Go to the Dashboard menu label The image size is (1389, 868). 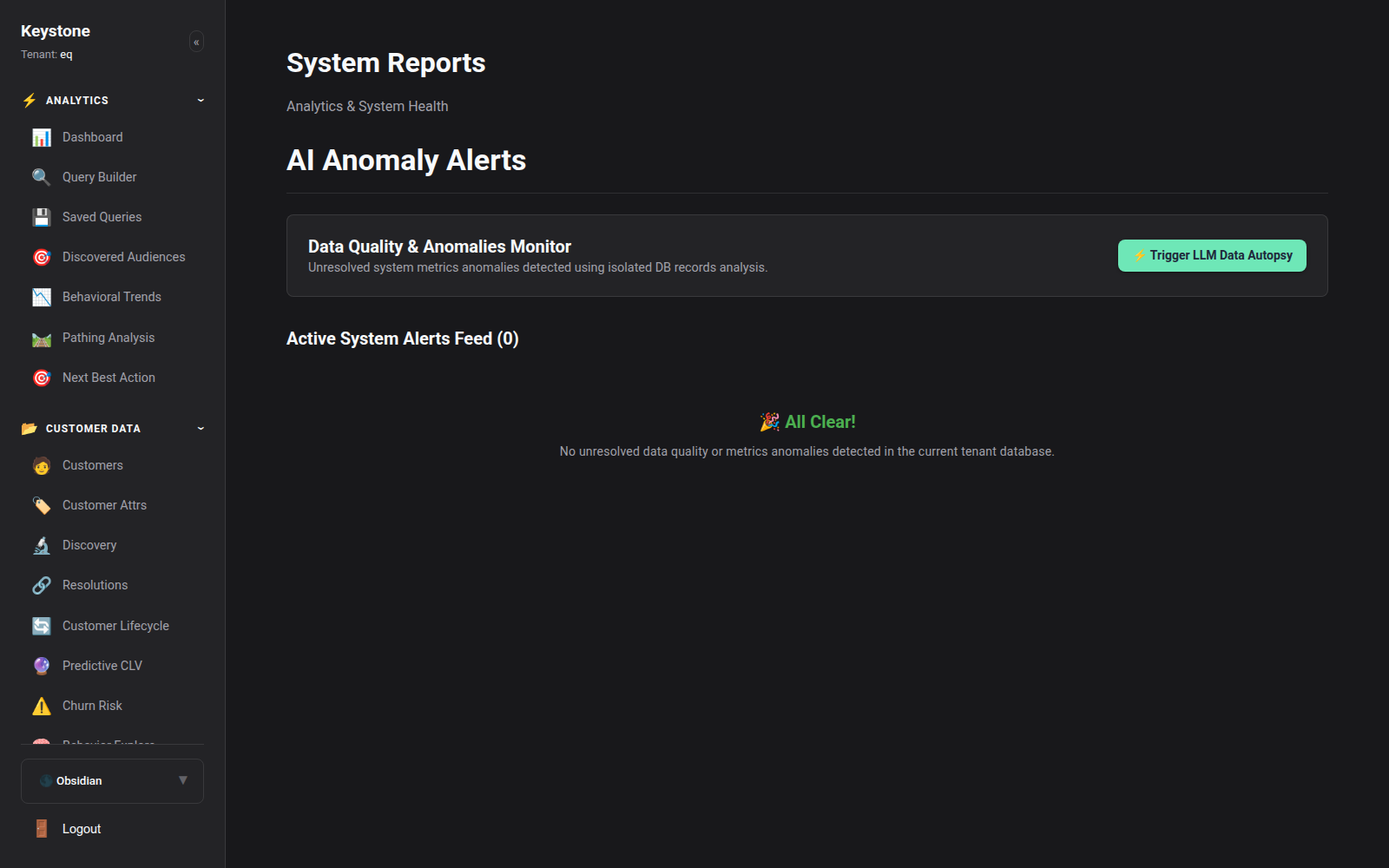93,137
